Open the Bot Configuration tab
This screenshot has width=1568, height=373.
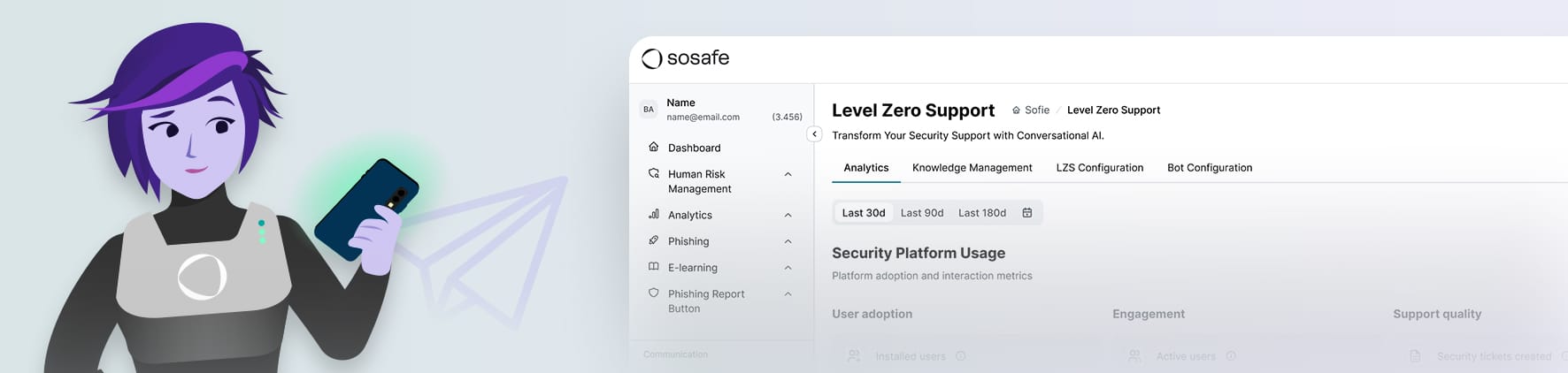pos(1210,168)
